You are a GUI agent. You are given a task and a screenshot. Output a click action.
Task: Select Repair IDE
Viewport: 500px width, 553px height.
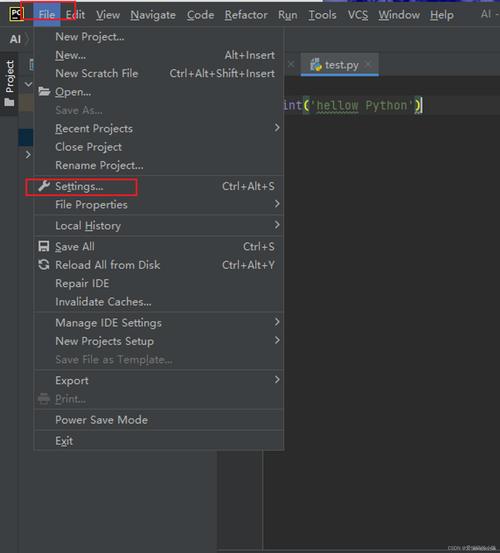(158, 283)
